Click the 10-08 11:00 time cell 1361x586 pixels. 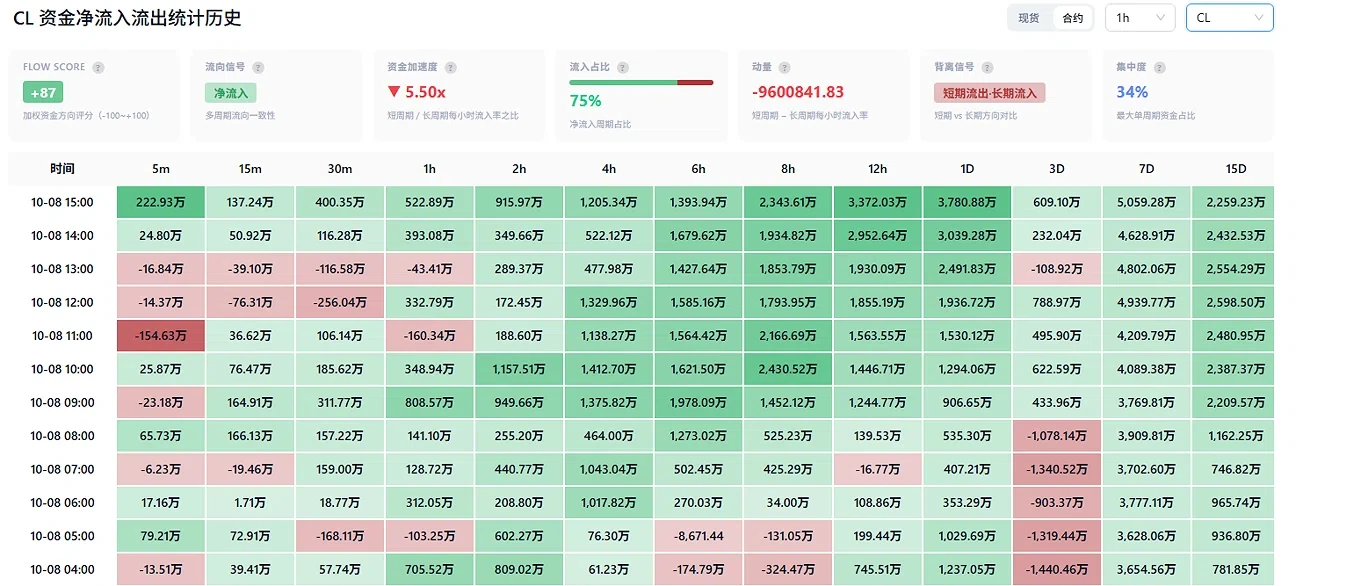[62, 336]
